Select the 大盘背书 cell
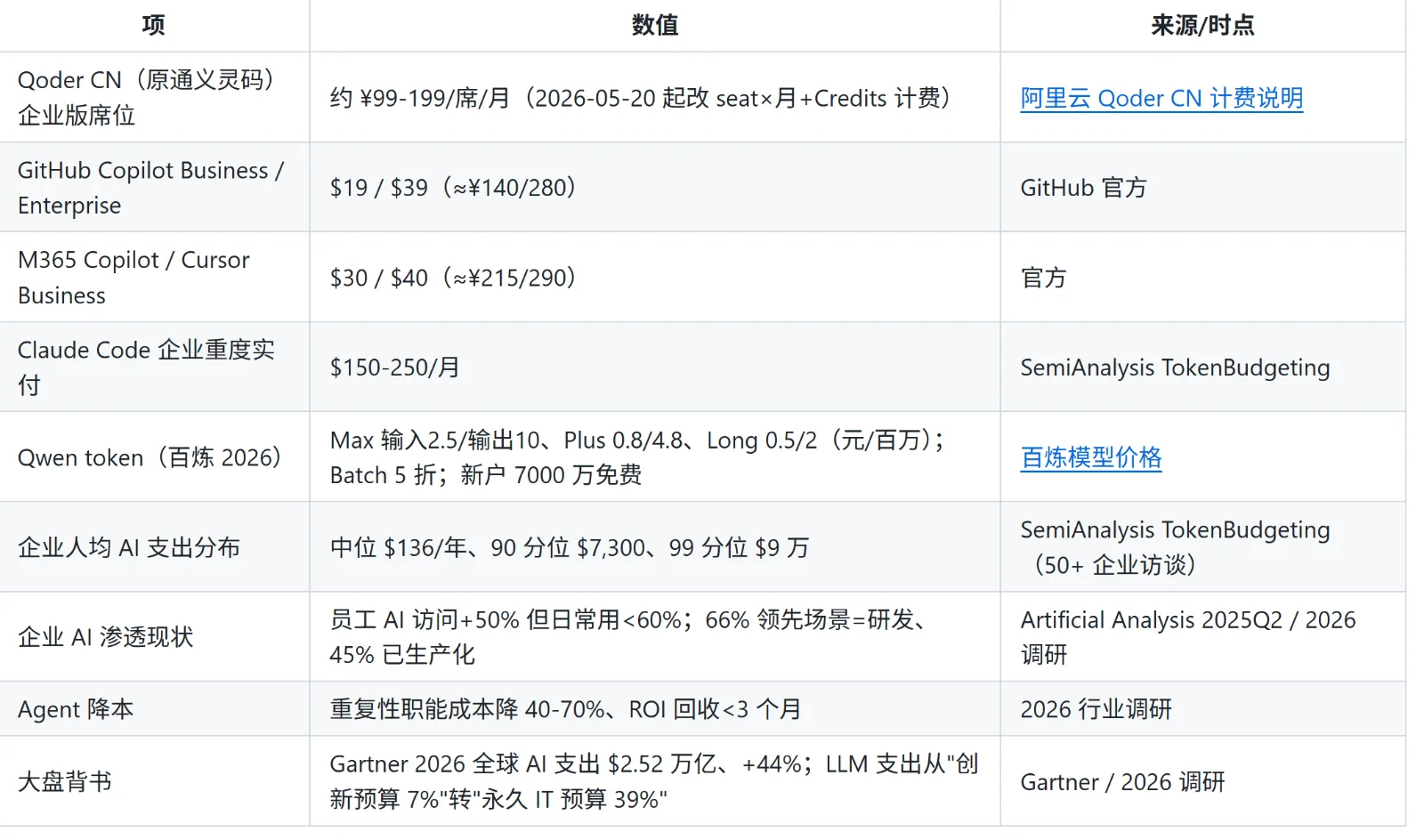This screenshot has height=840, width=1424. click(155, 780)
